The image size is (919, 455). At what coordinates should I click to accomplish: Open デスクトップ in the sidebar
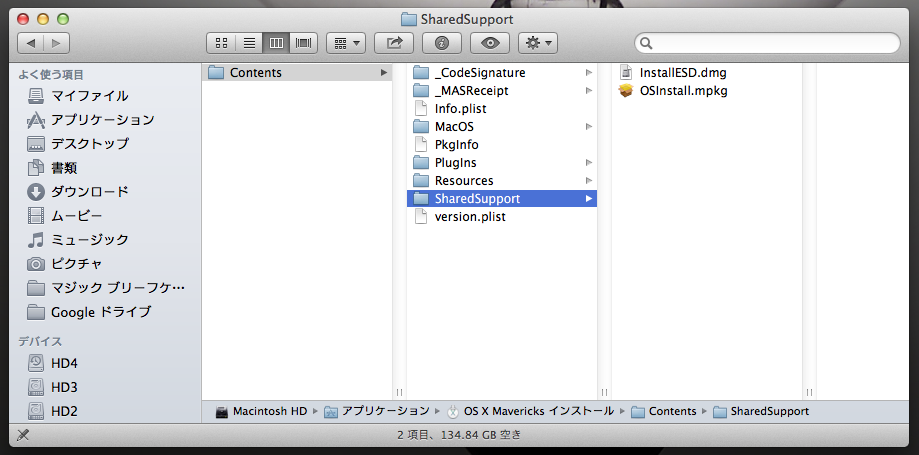click(x=105, y=144)
